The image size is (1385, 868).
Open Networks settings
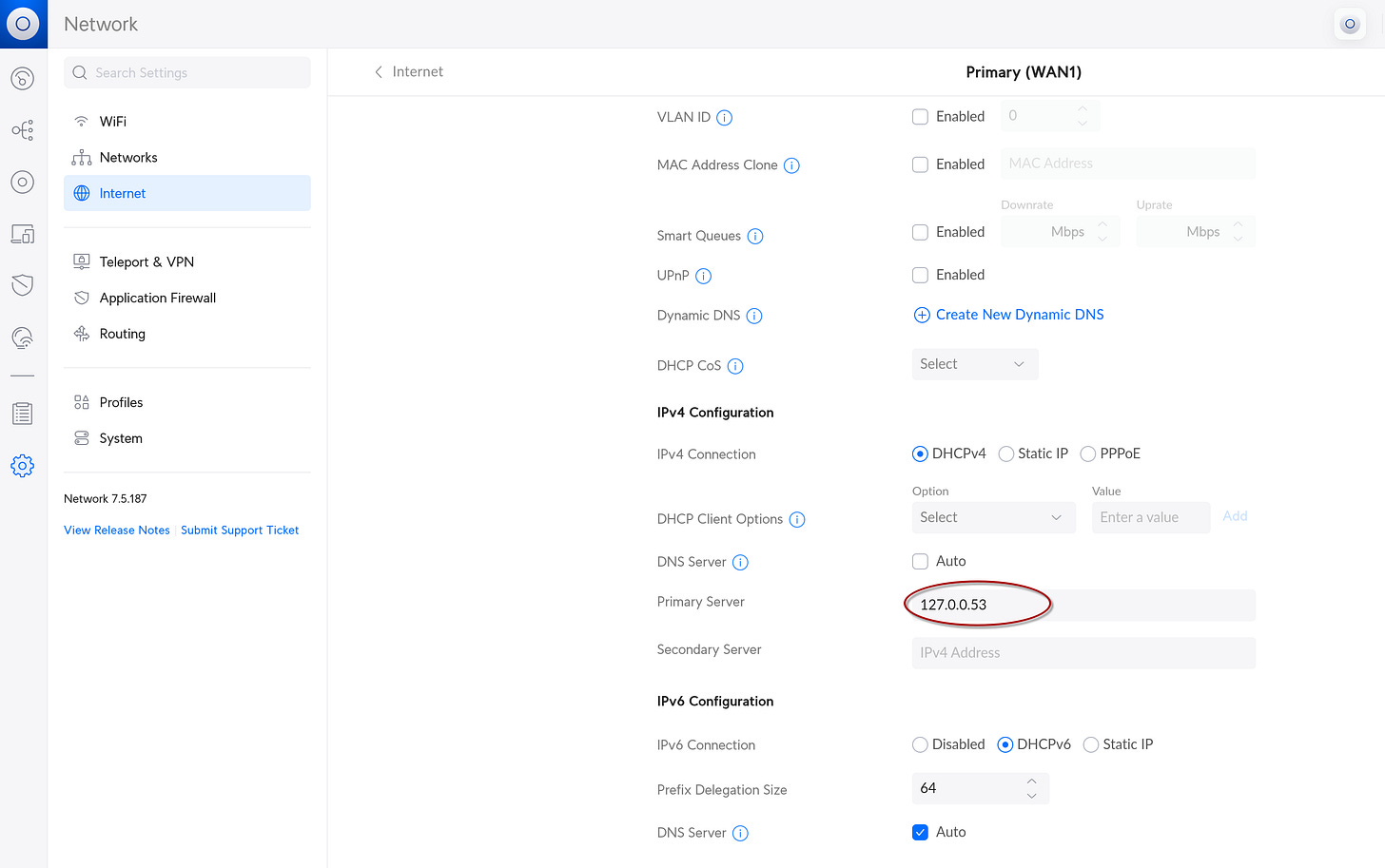click(187, 157)
